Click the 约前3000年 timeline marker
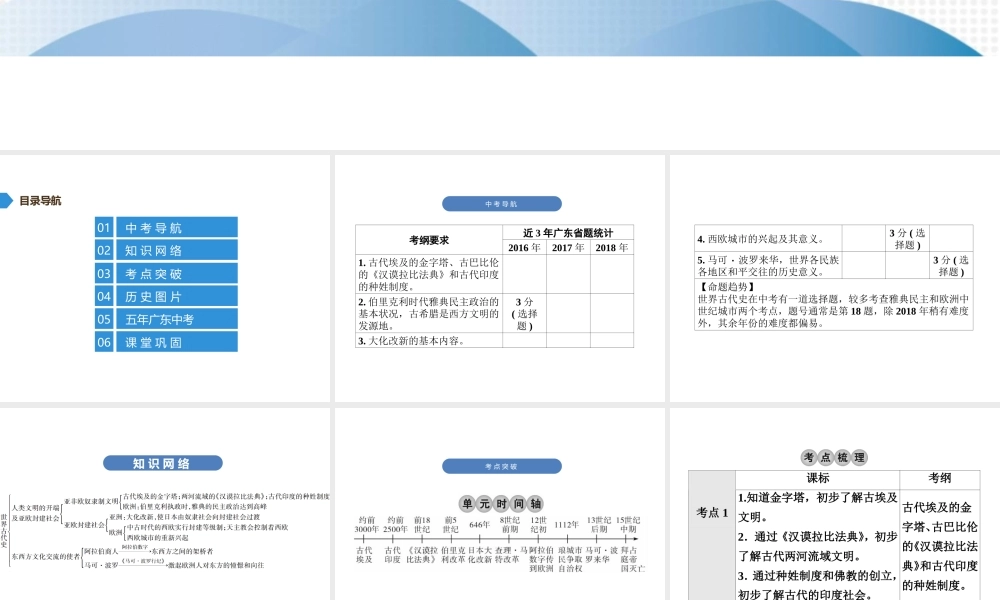 tap(367, 525)
